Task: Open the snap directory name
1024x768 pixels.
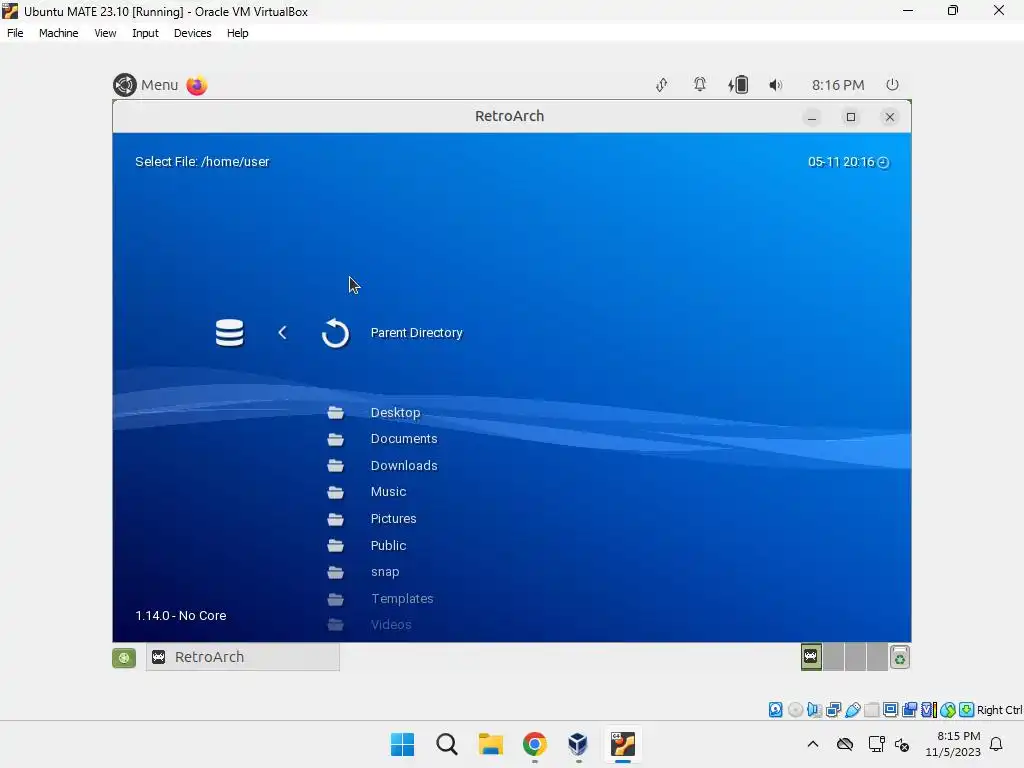Action: (x=385, y=571)
